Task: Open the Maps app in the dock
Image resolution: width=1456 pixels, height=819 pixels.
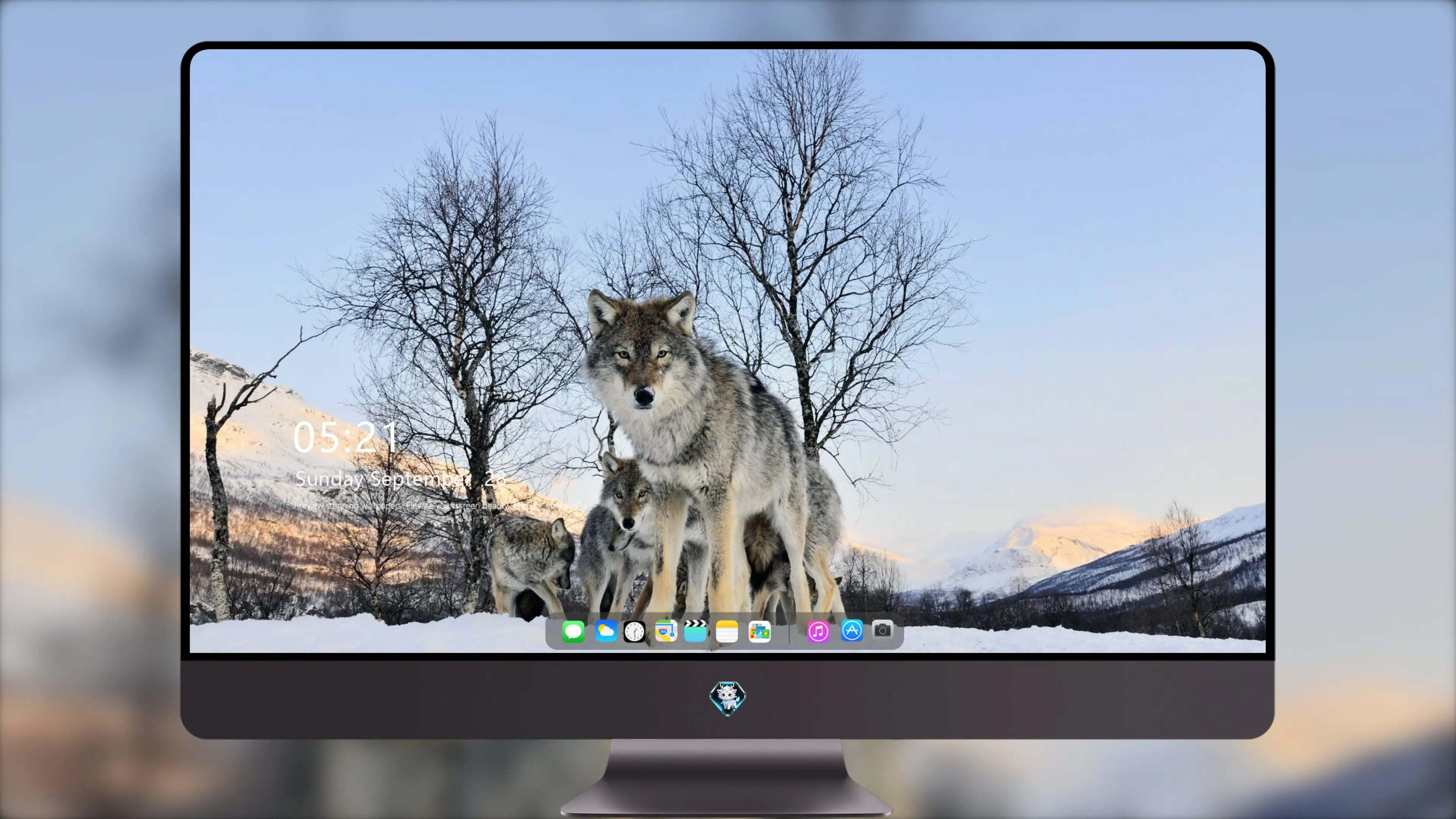Action: [666, 631]
